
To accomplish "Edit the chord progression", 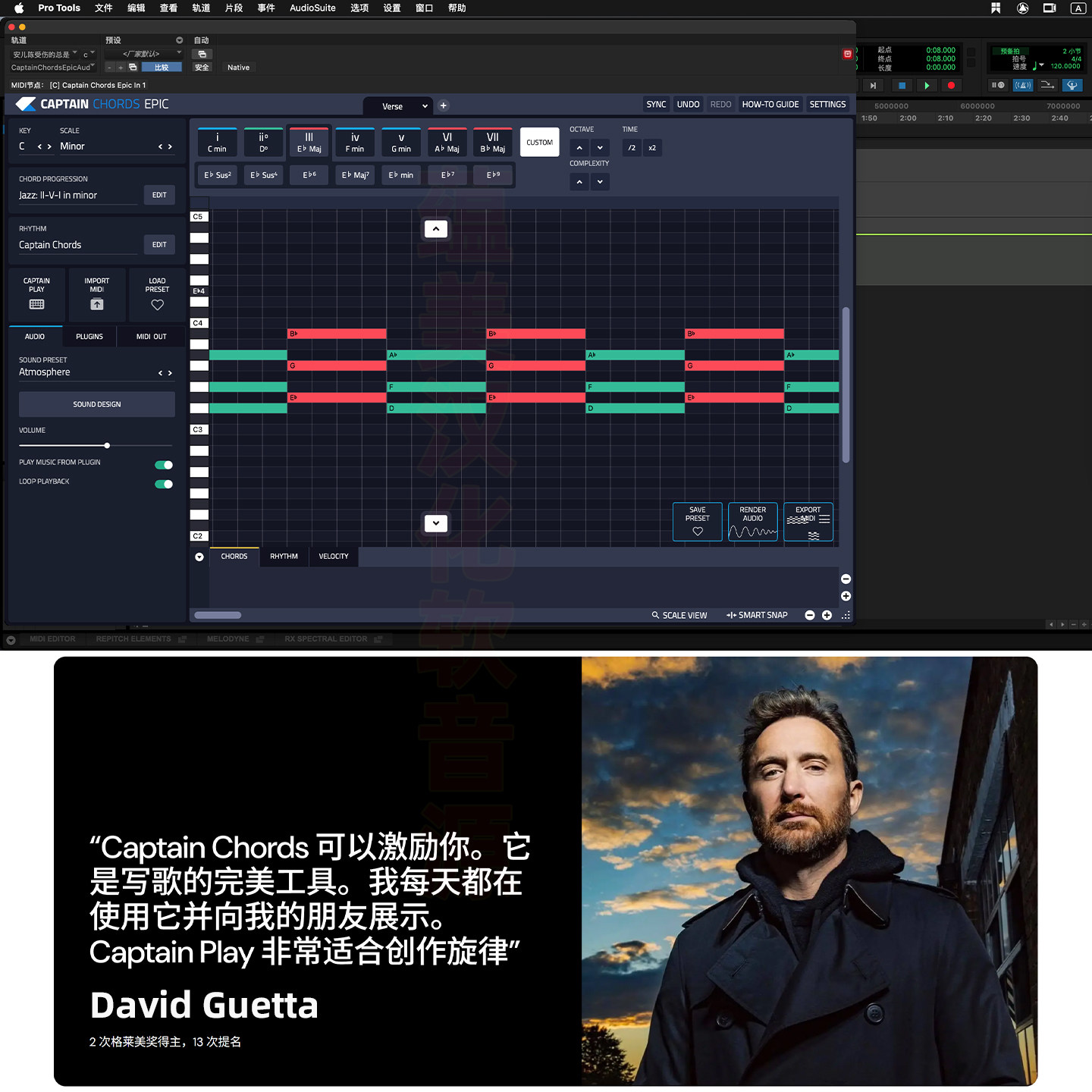I will pyautogui.click(x=159, y=195).
